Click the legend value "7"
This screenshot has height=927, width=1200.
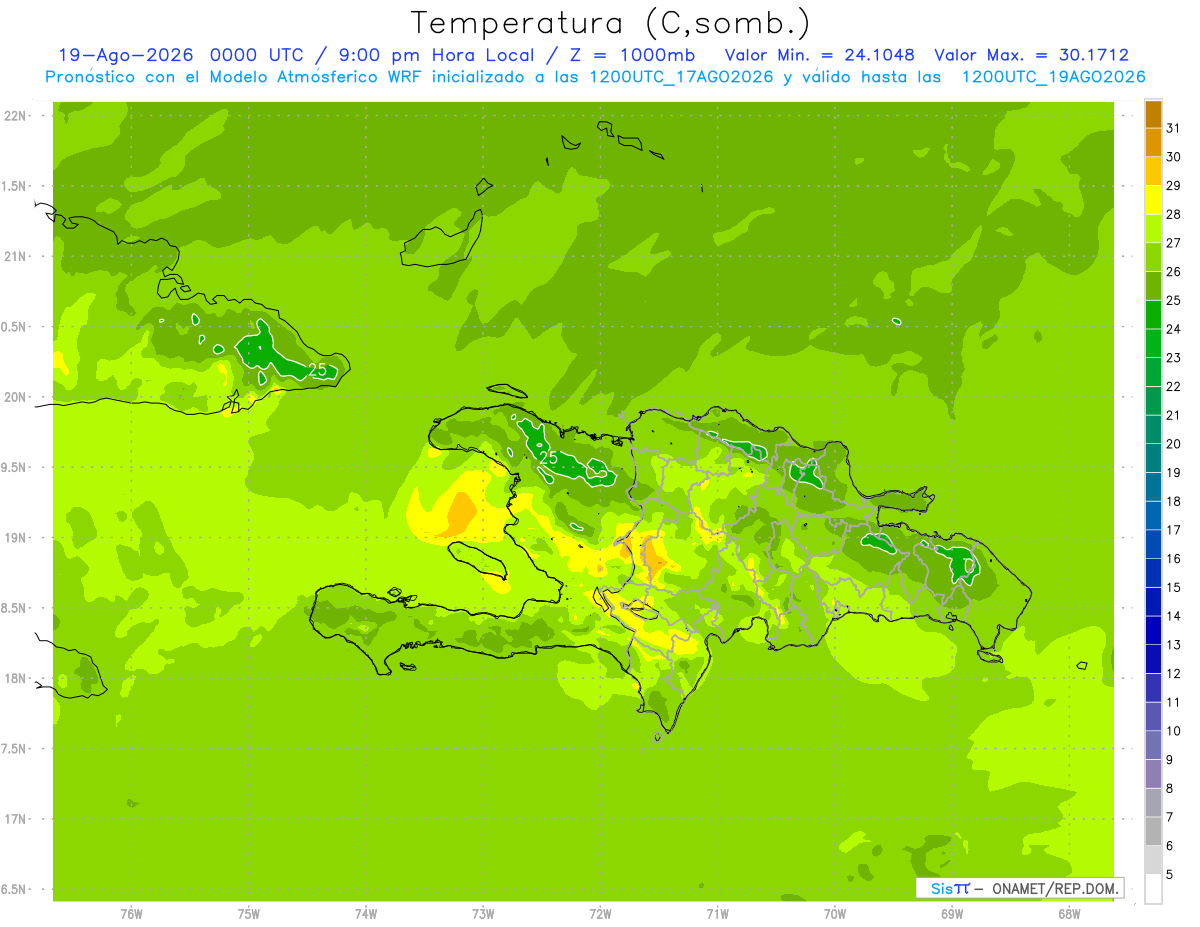pyautogui.click(x=1170, y=817)
